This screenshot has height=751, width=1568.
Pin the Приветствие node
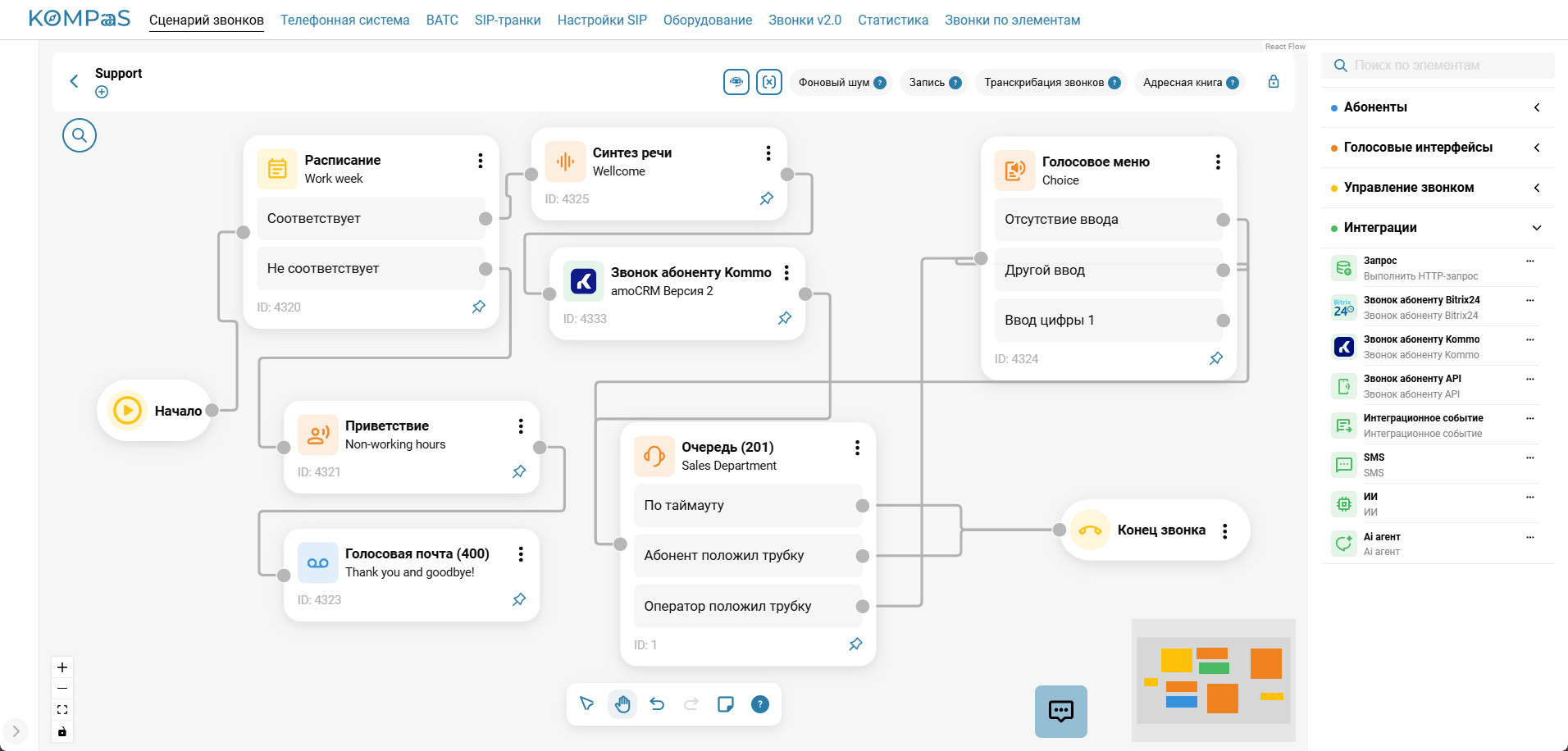[x=519, y=471]
